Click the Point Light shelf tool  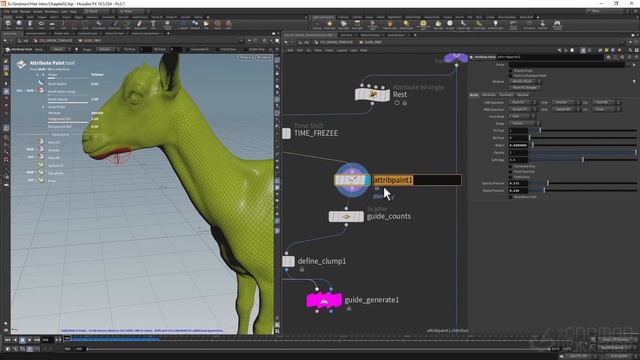pos(329,25)
